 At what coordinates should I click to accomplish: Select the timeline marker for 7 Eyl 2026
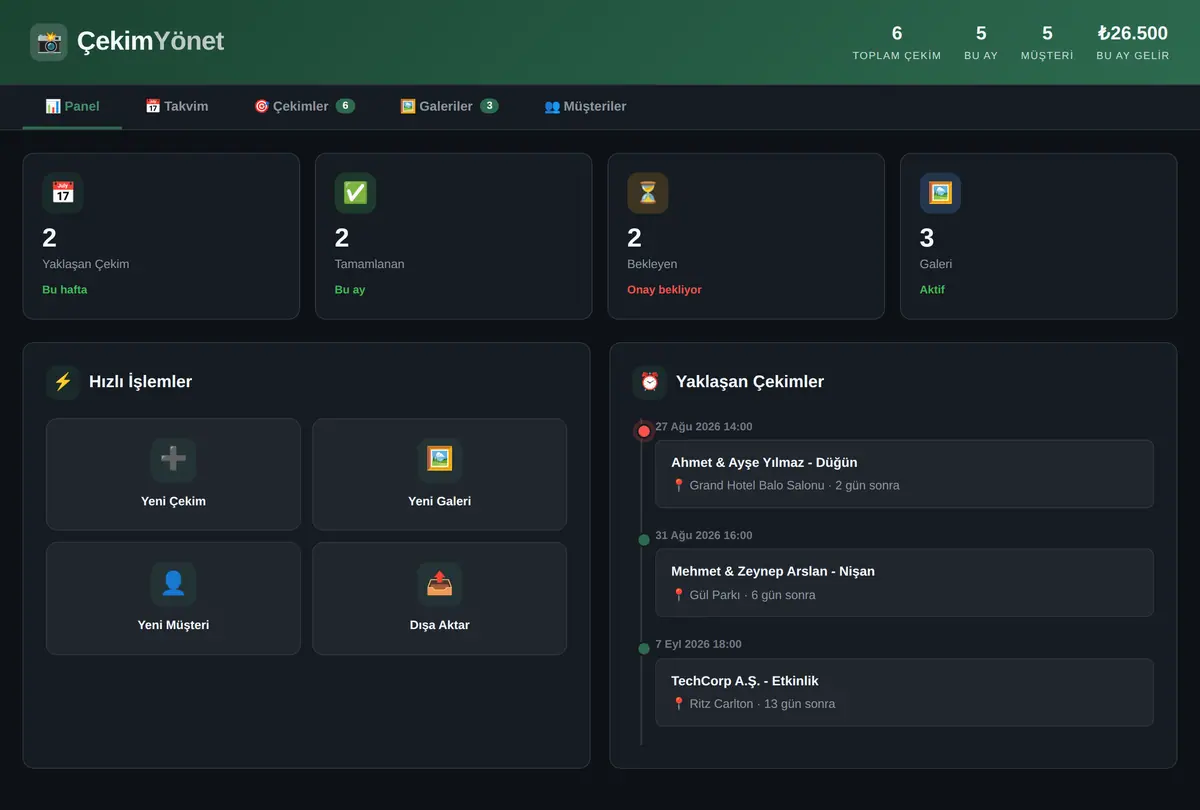click(x=644, y=649)
